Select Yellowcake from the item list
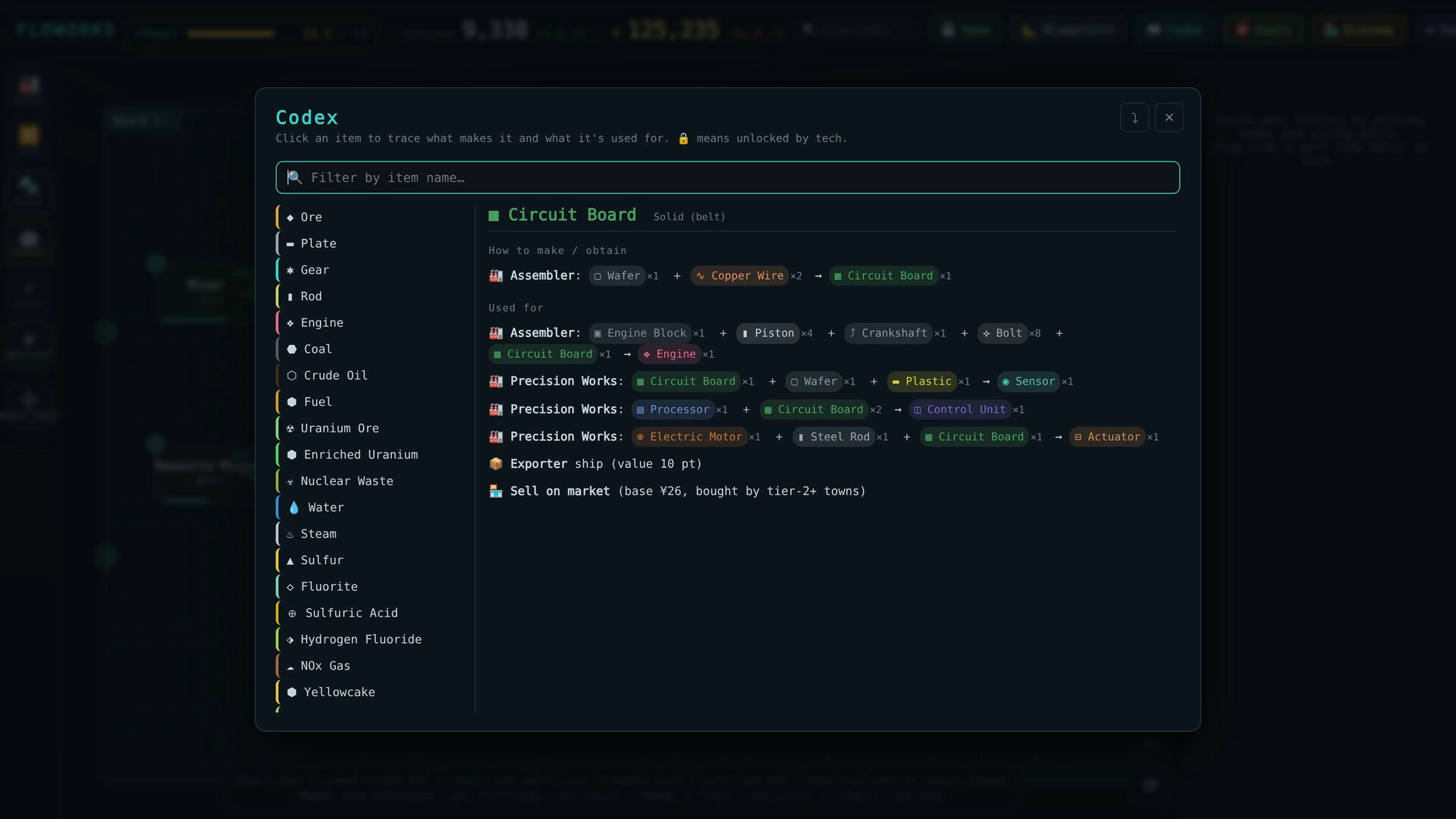 (375, 692)
